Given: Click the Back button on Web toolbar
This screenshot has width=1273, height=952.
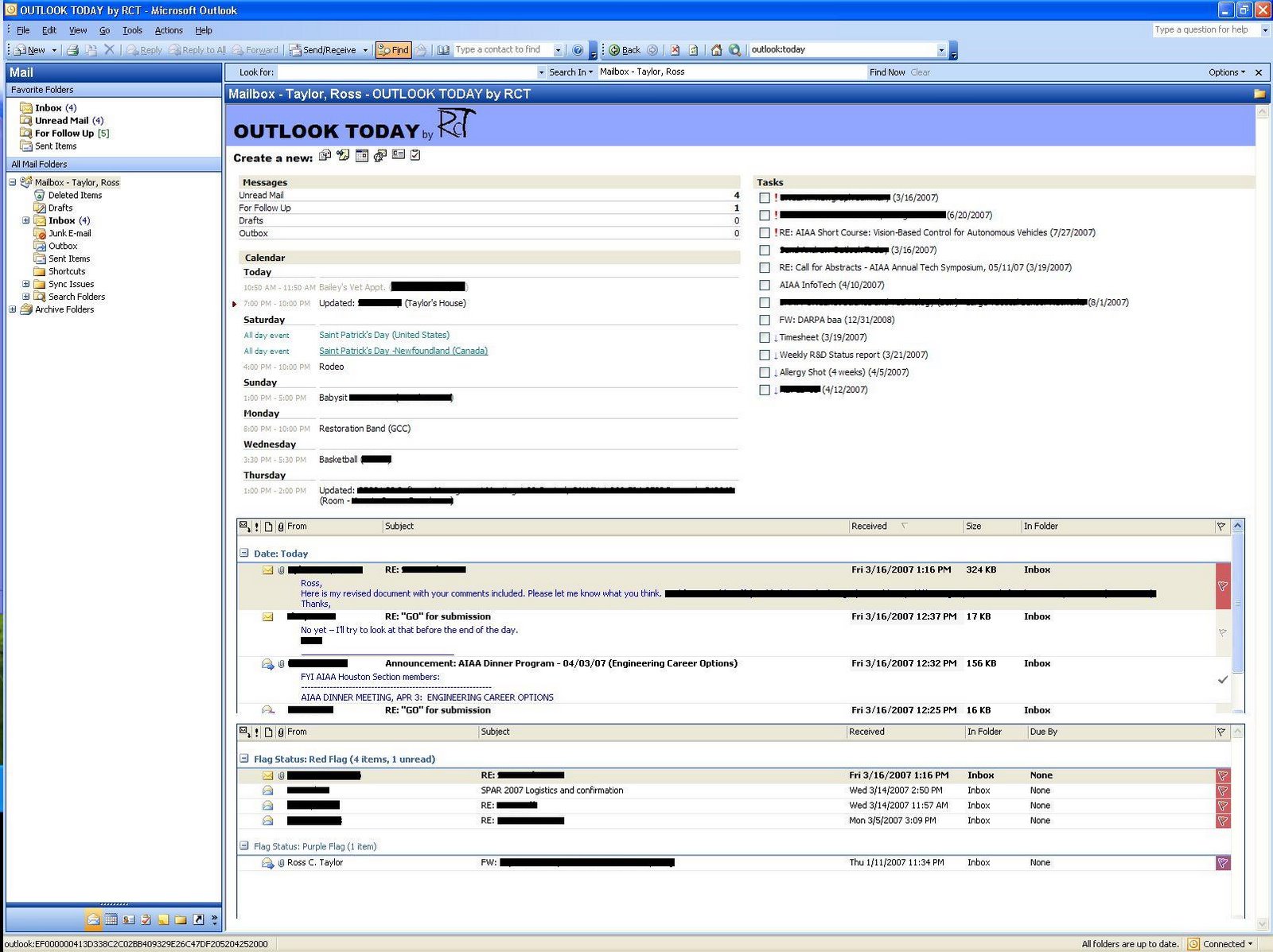Looking at the screenshot, I should coord(625,50).
